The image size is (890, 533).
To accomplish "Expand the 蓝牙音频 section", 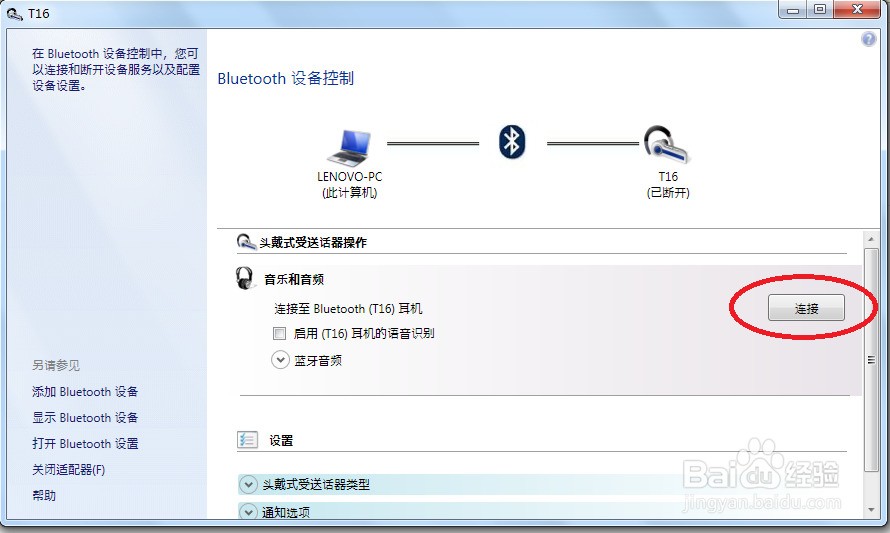I will (x=280, y=360).
